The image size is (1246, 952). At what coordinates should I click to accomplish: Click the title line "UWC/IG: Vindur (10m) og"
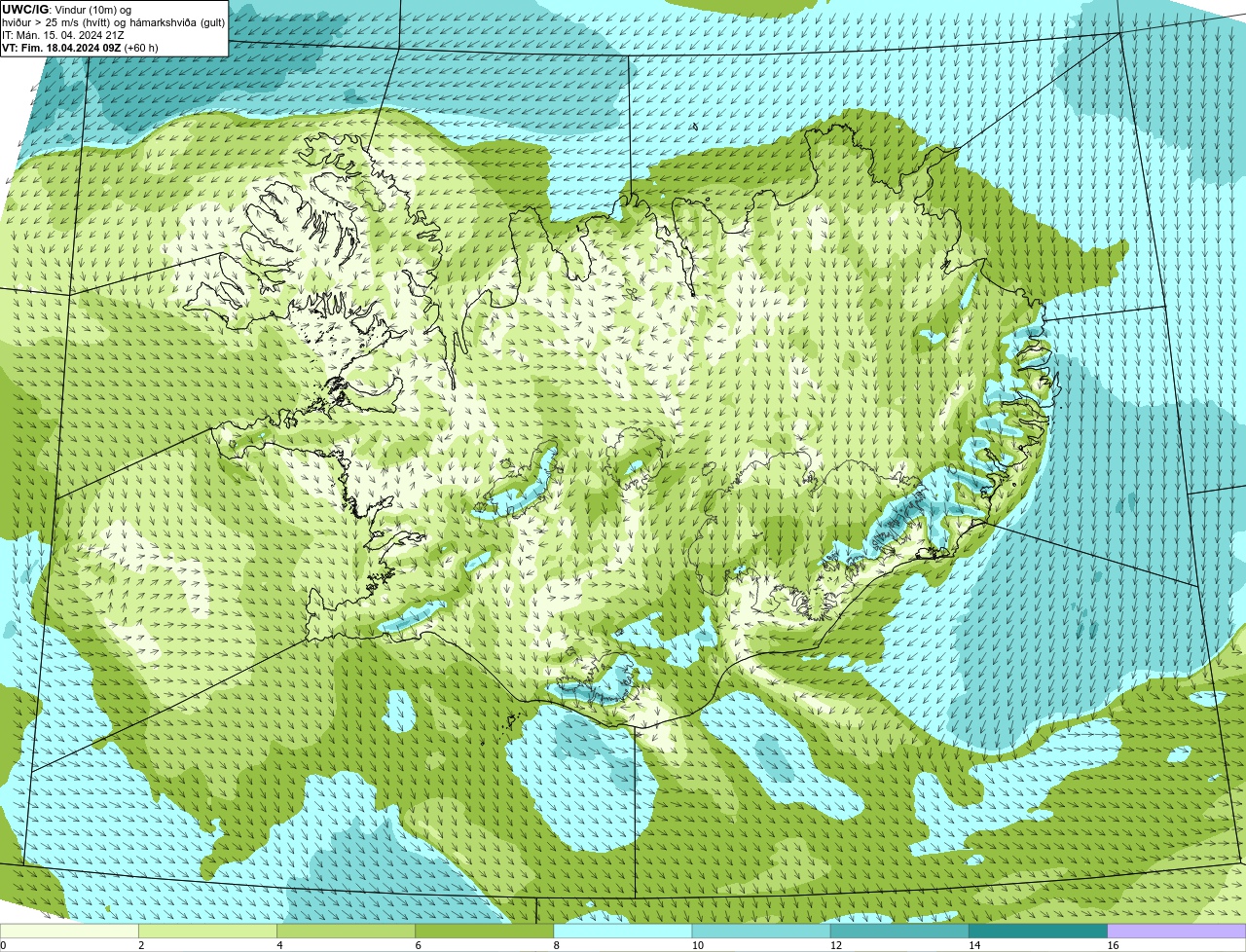click(x=67, y=9)
